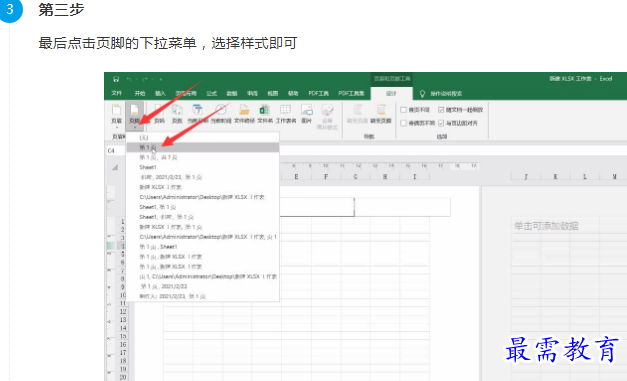This screenshot has width=627, height=381.
Task: Select column E header
Action: coord(296,177)
